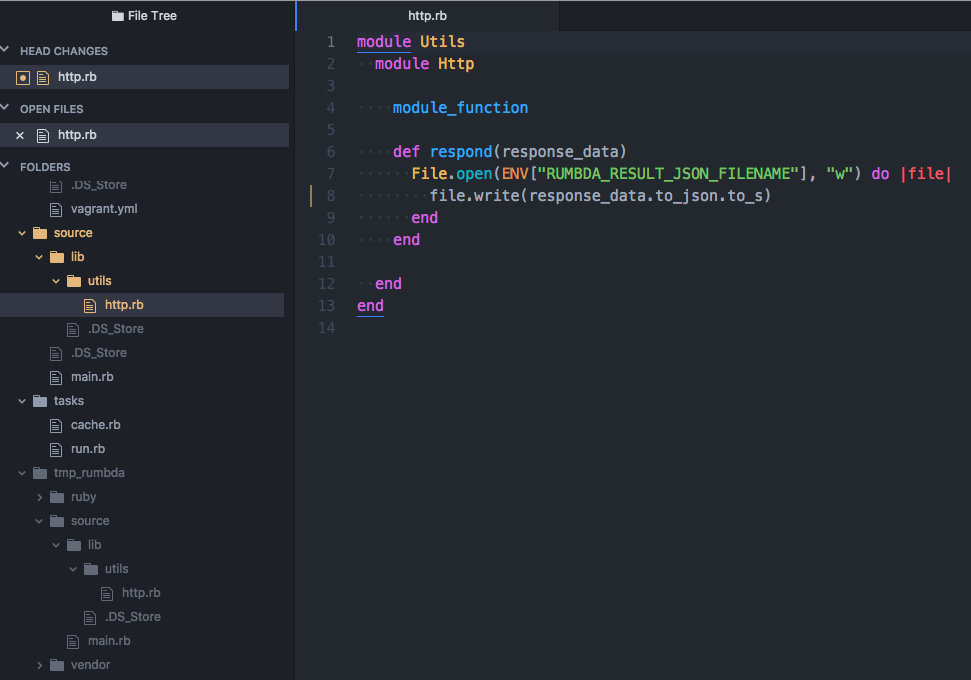Viewport: 971px width, 680px height.
Task: Collapse the orange lib folder chevron
Action: click(x=39, y=257)
